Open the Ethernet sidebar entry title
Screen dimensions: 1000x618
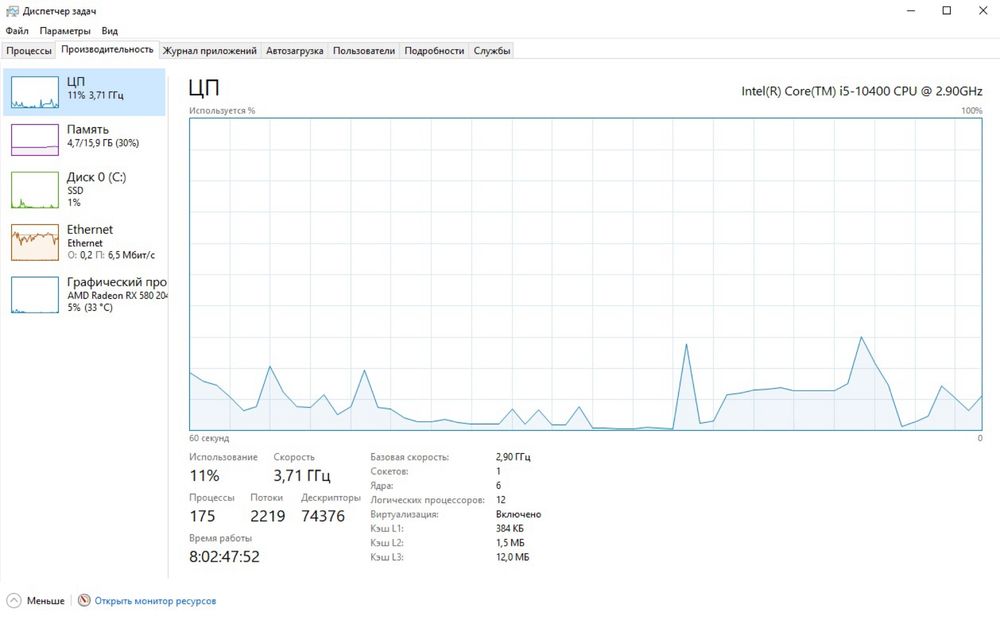click(90, 230)
